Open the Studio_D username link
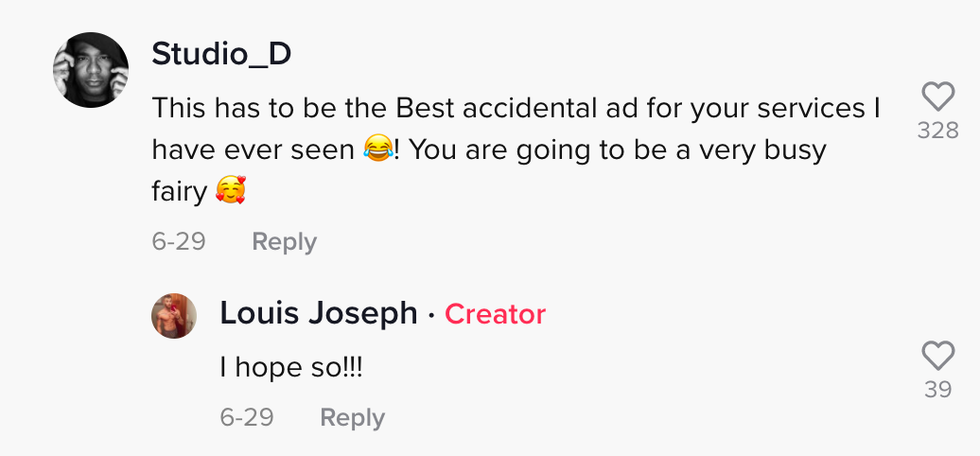 (x=221, y=54)
